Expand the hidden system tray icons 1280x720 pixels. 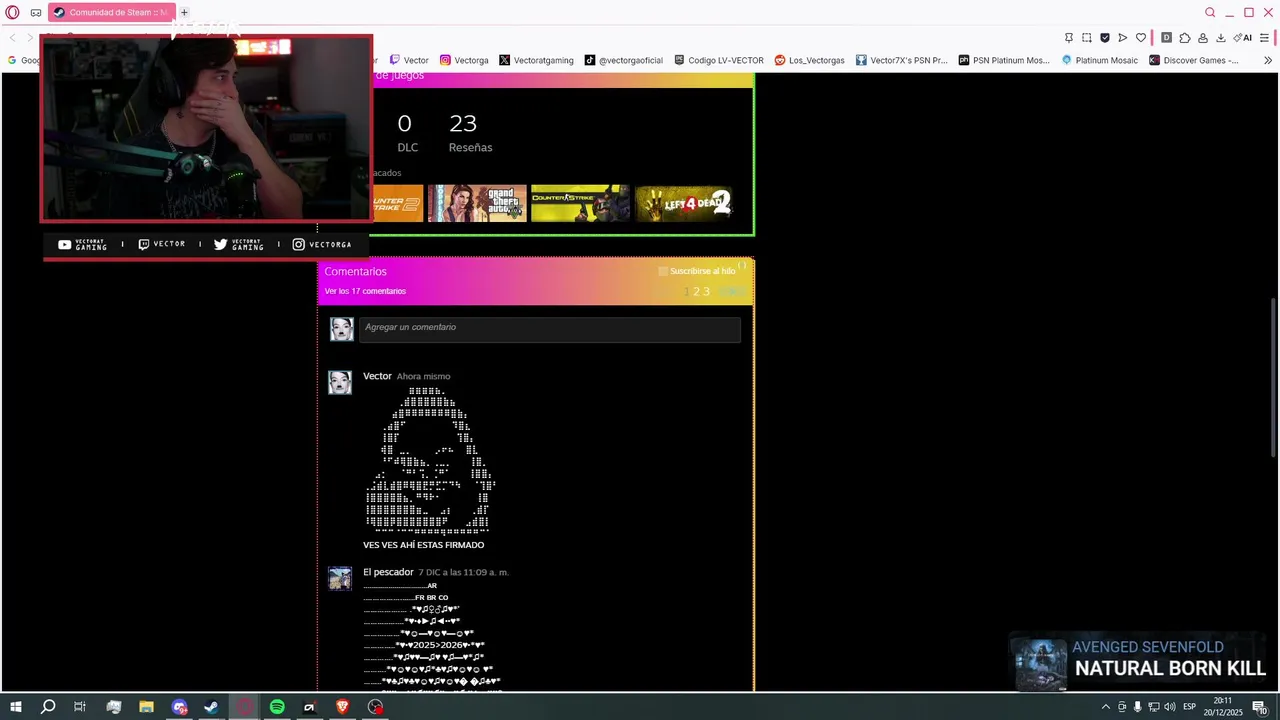1105,707
